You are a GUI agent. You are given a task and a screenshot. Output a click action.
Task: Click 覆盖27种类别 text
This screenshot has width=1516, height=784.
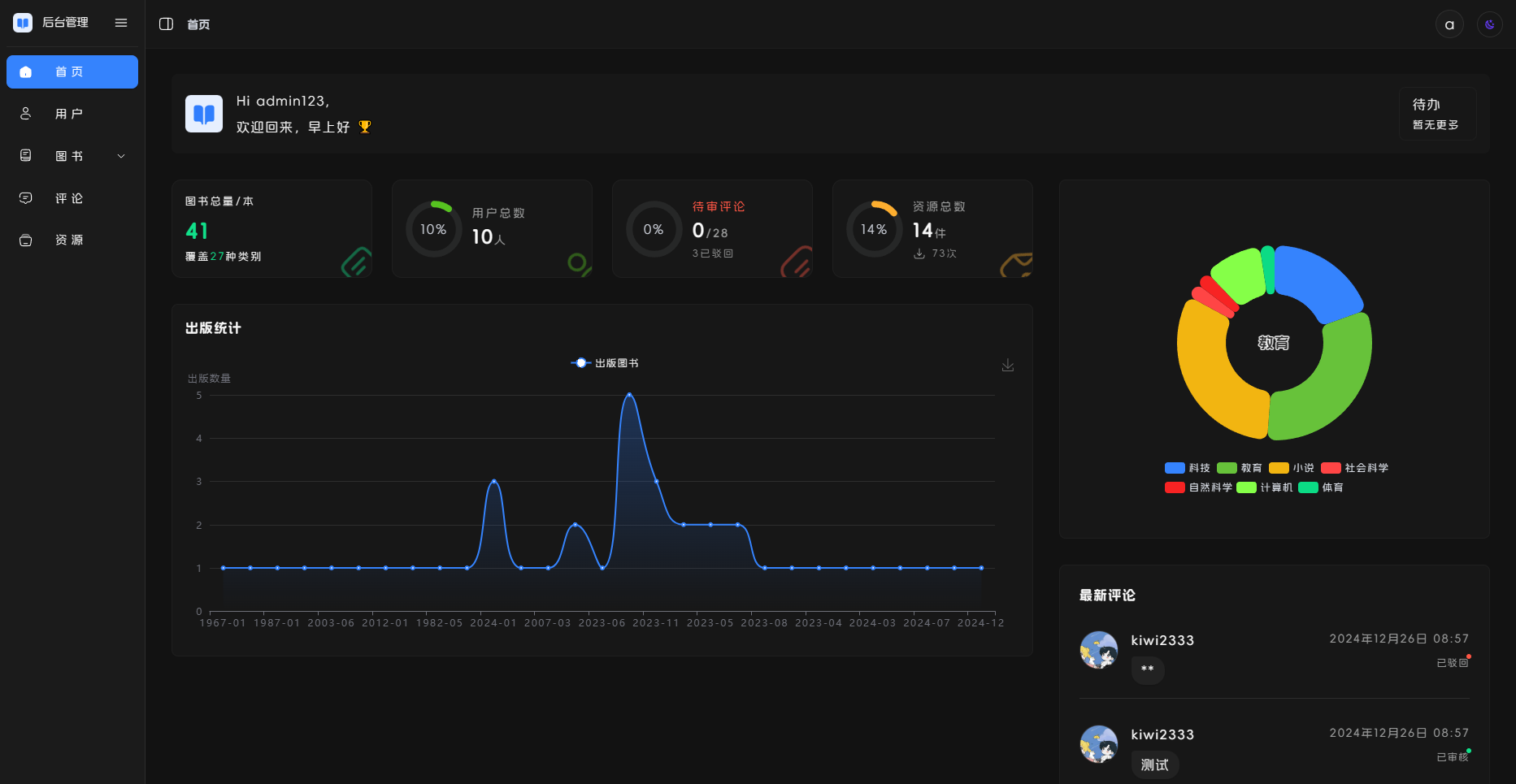pos(223,256)
